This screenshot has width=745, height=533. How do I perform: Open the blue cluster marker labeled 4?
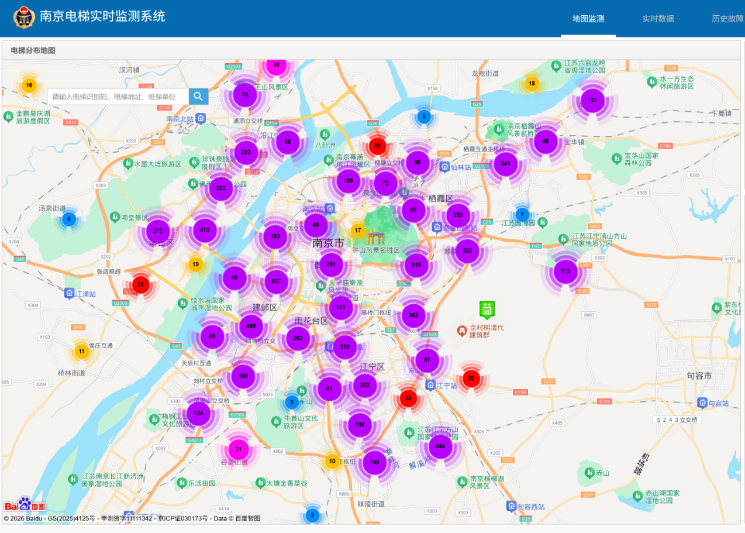(69, 219)
